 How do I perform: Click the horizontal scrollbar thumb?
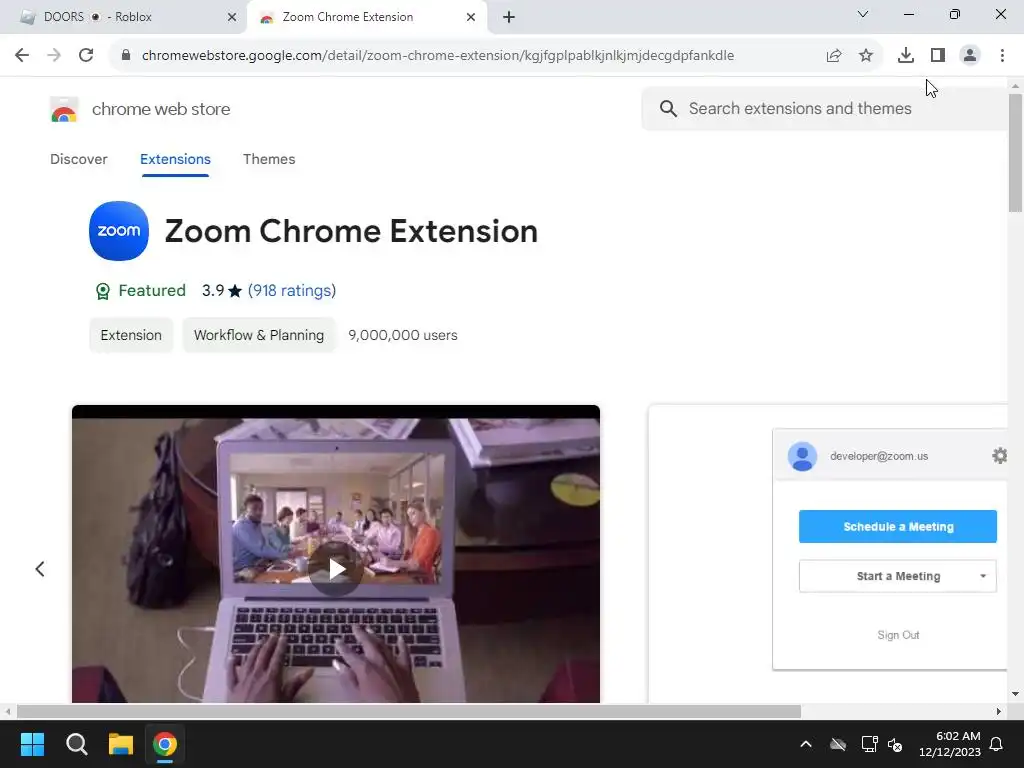coord(409,711)
